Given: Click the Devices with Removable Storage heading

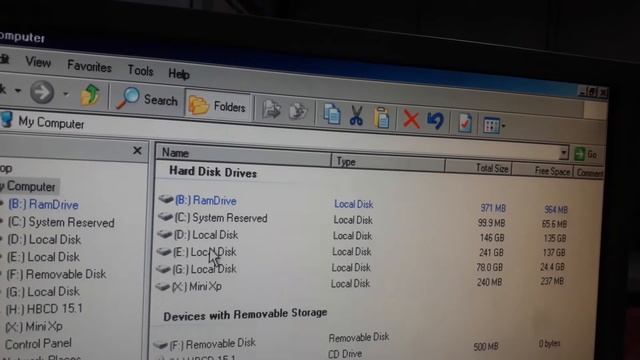Looking at the screenshot, I should coord(245,314).
